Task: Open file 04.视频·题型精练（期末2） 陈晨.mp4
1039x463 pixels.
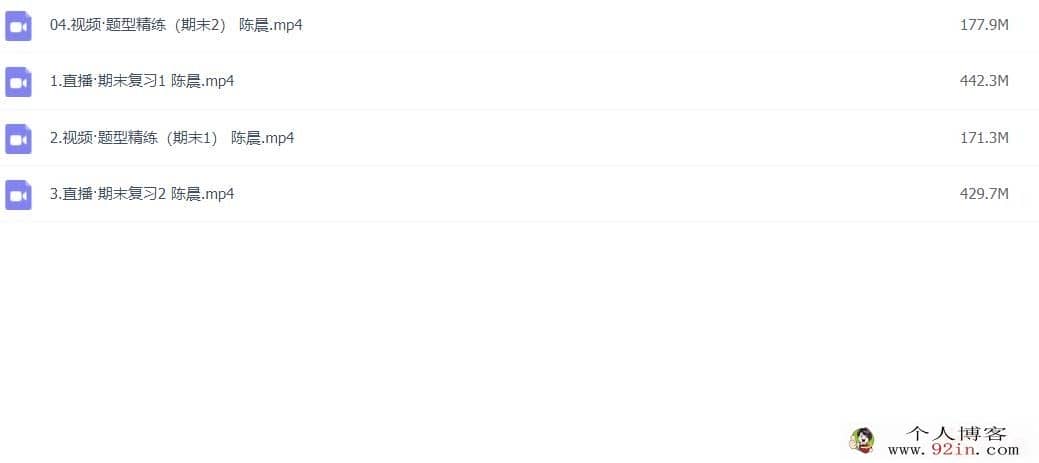Action: (x=176, y=25)
